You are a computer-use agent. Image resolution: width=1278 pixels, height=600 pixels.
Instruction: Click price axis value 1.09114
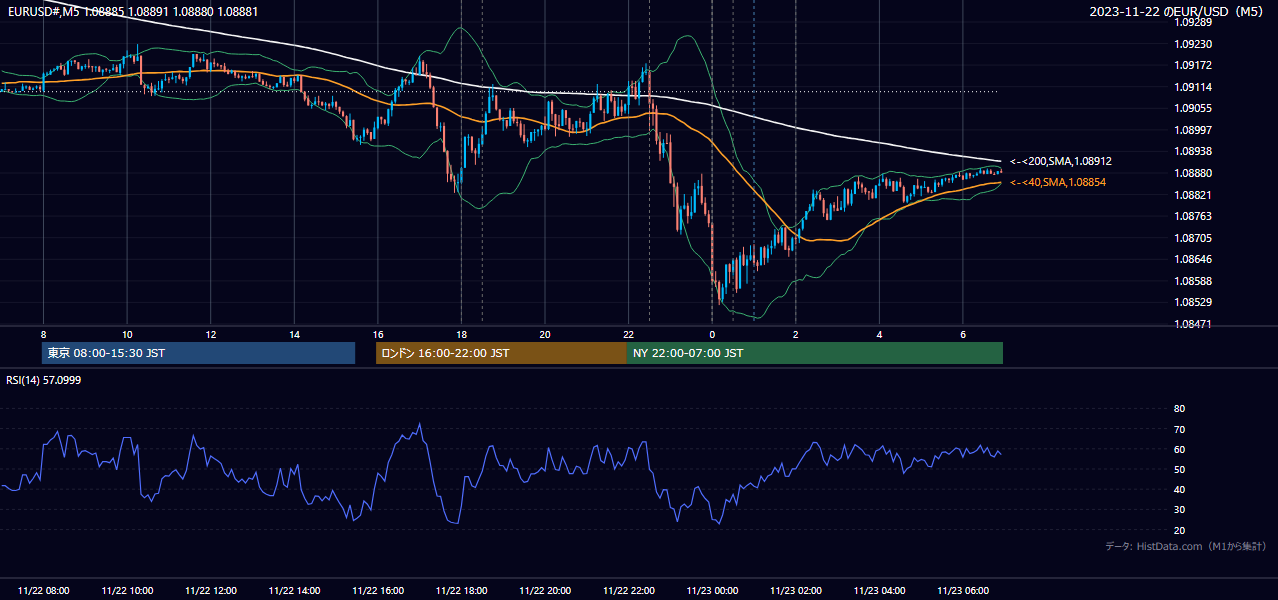point(1193,87)
